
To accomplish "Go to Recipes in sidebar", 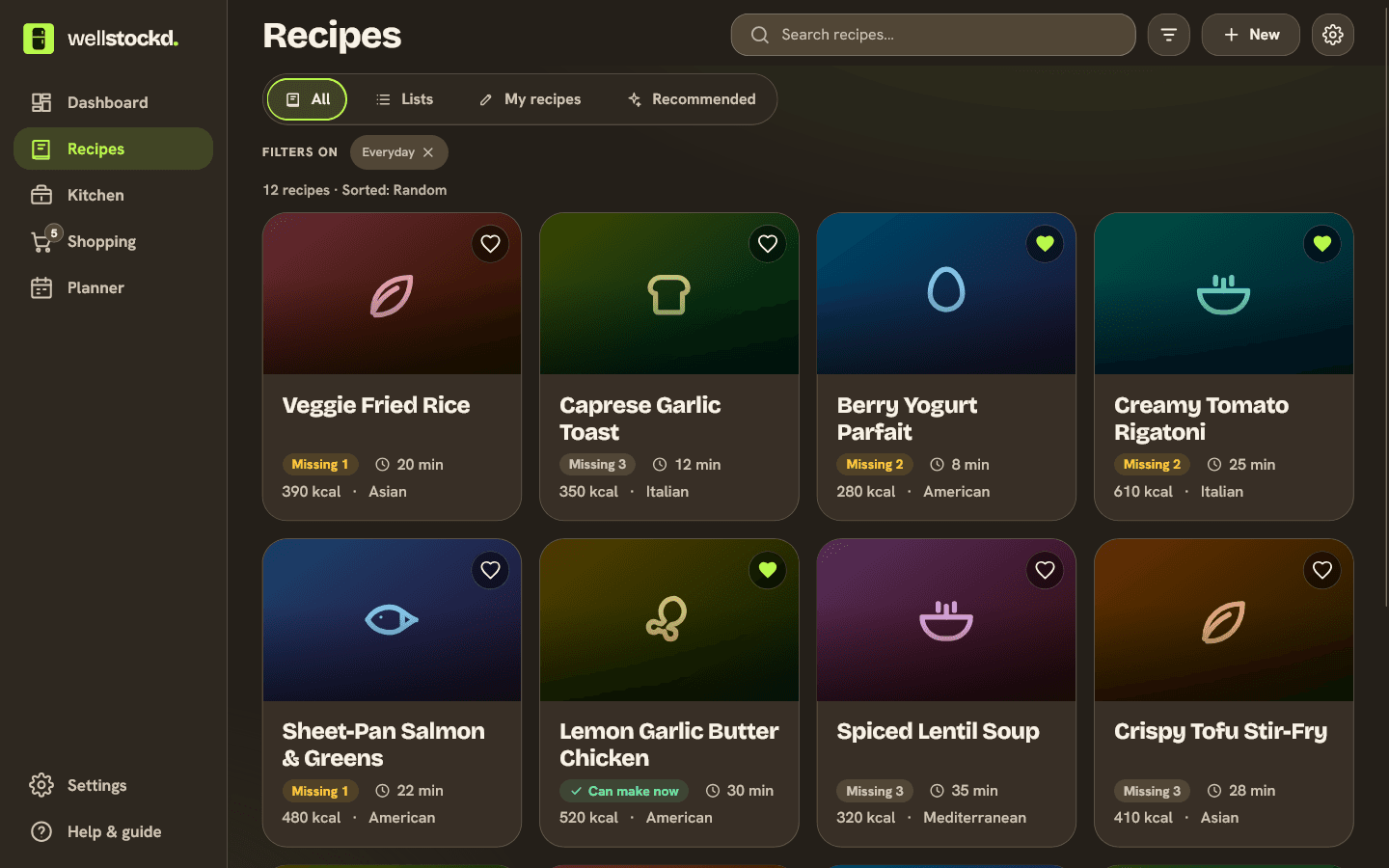I will point(113,149).
